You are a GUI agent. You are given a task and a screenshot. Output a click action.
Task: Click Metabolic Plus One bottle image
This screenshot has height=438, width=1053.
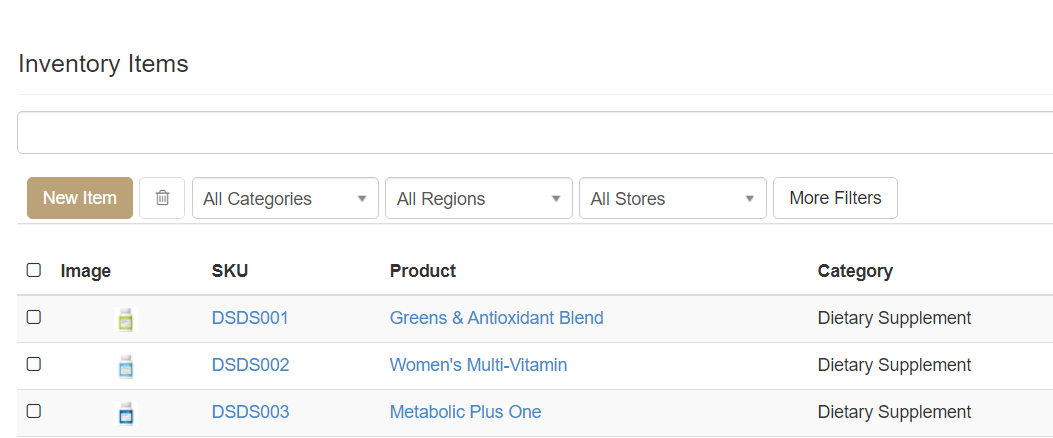[x=126, y=413]
